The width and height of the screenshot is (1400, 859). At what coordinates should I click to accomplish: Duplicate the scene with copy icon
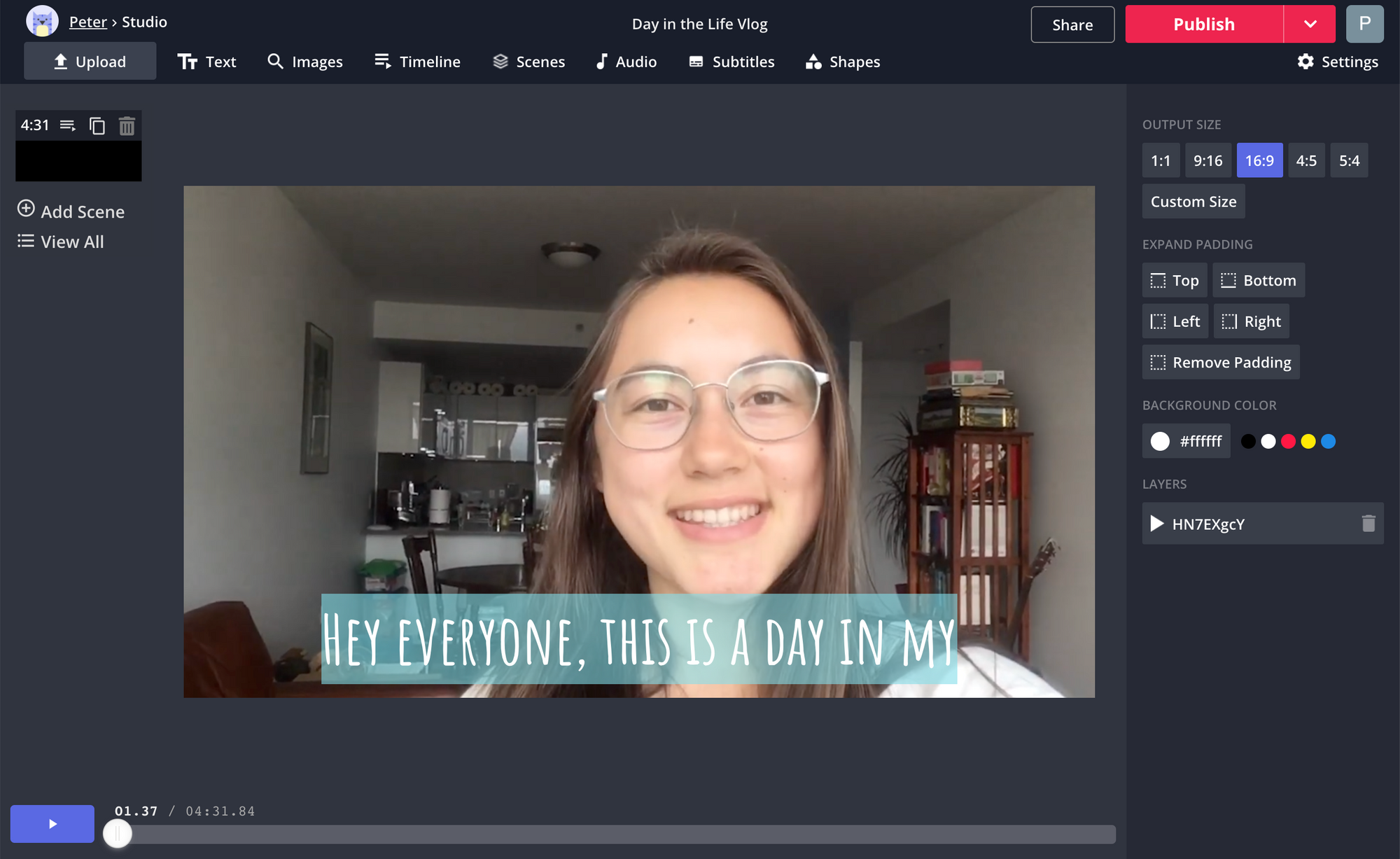click(97, 126)
